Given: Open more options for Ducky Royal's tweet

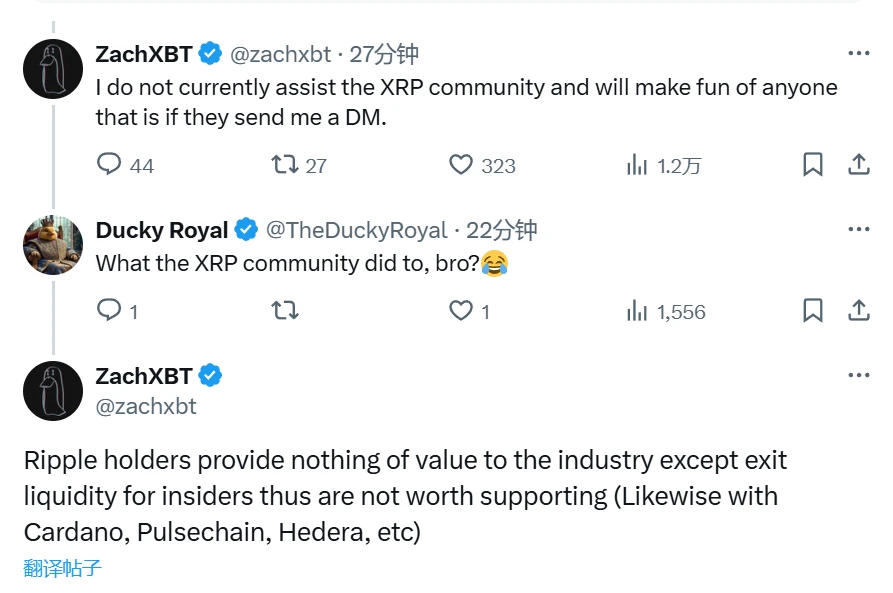Looking at the screenshot, I should coord(858,228).
